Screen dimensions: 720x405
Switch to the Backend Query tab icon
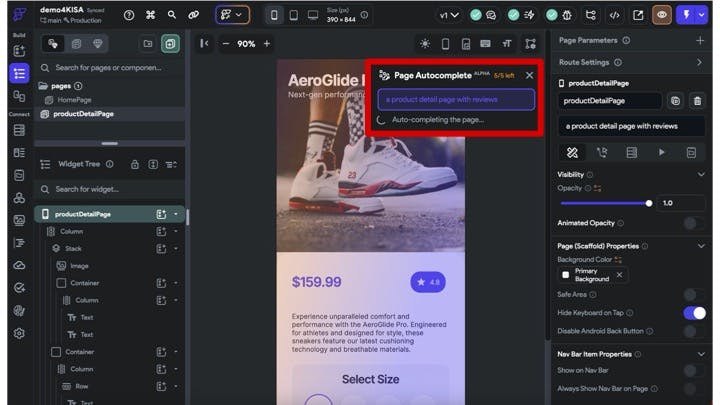click(631, 152)
